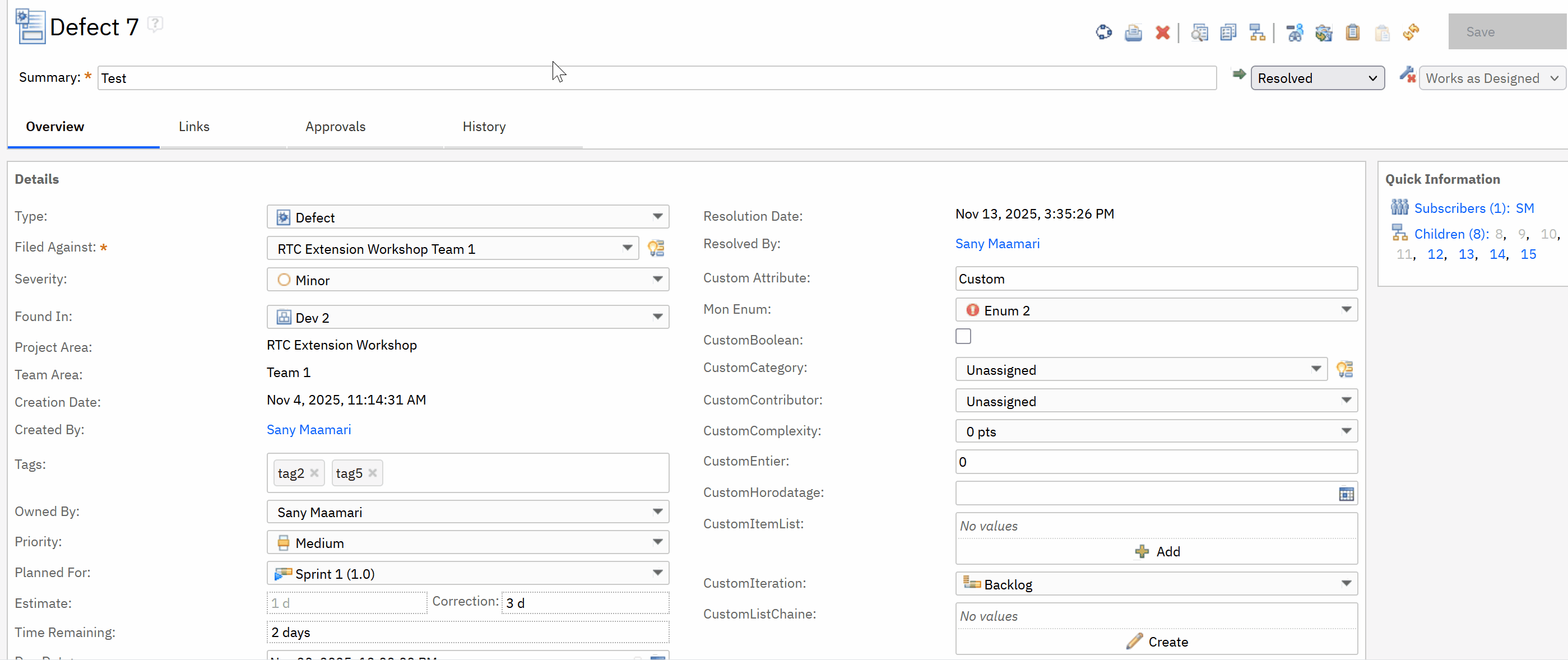
Task: Expand Filed Against dropdown
Action: 453,248
